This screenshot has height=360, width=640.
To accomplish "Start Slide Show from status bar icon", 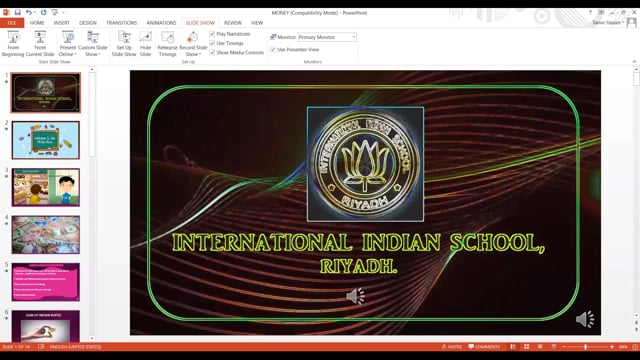I will [x=553, y=347].
